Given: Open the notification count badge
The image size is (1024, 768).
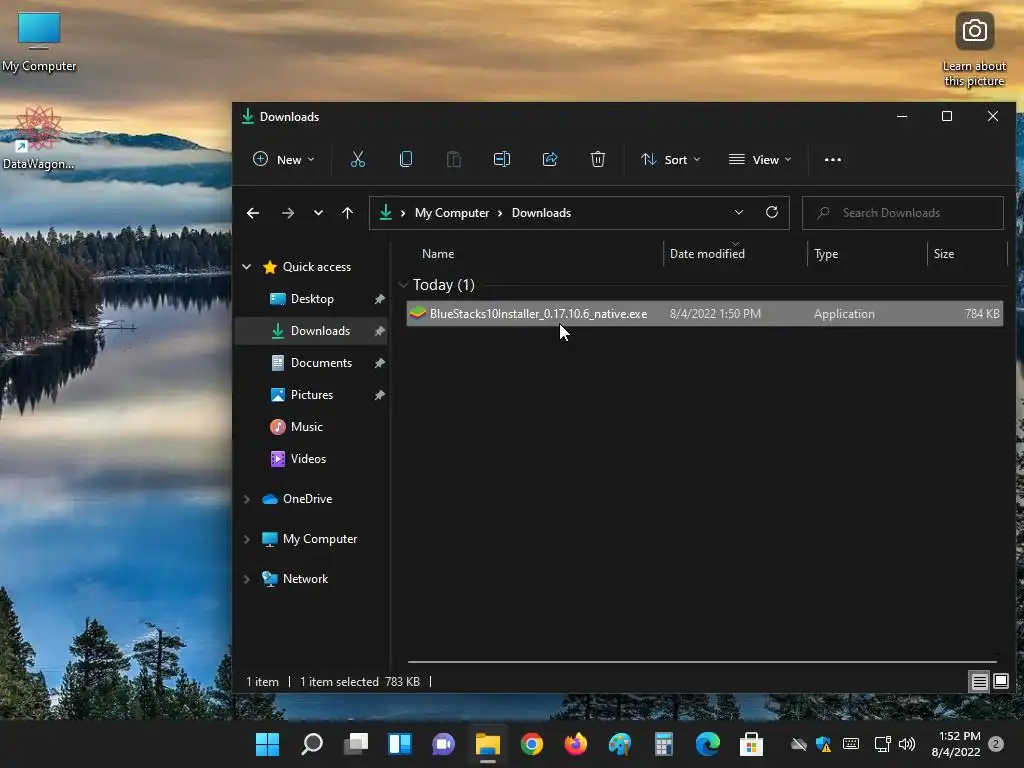Looking at the screenshot, I should (996, 744).
